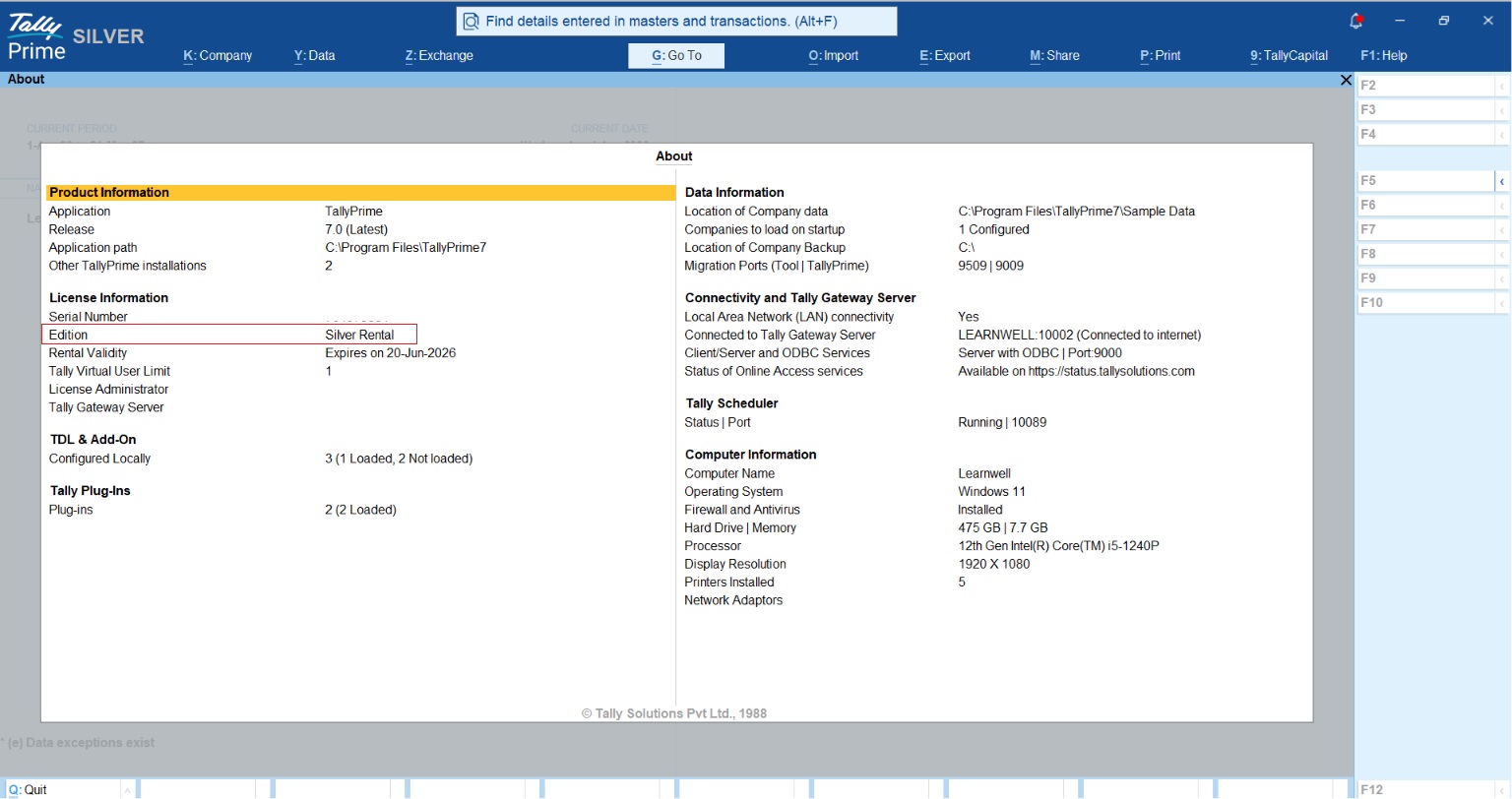Click the F2 side button
This screenshot has height=799, width=1512.
pos(1425,86)
